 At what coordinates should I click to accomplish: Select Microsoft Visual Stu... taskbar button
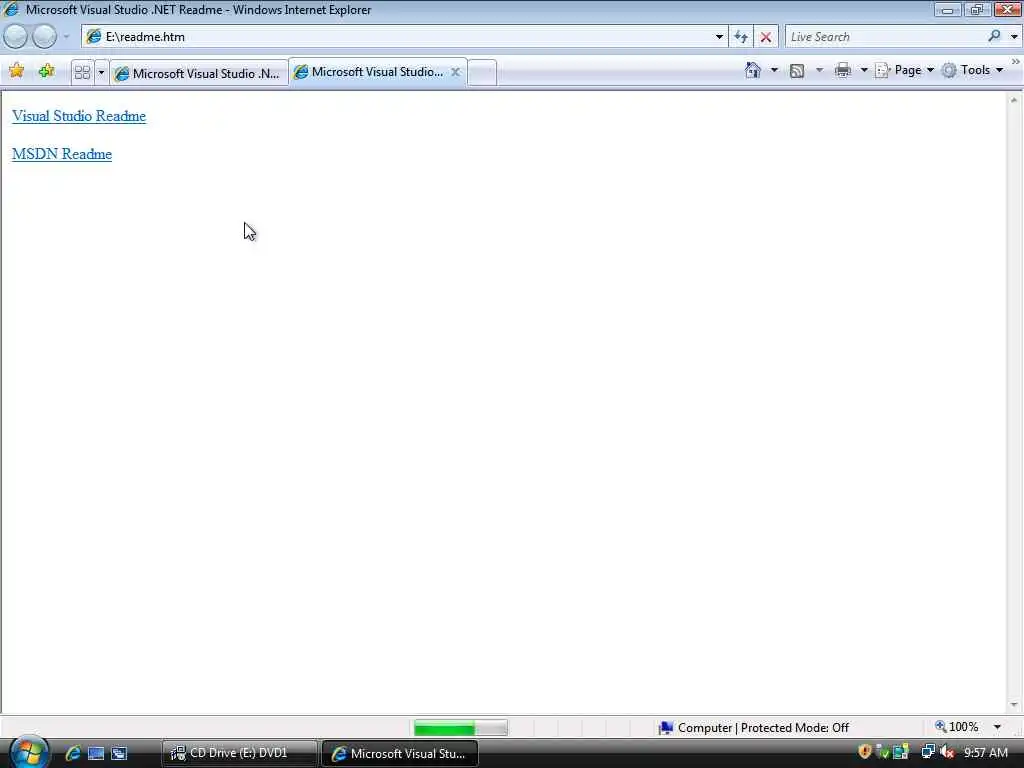(400, 753)
